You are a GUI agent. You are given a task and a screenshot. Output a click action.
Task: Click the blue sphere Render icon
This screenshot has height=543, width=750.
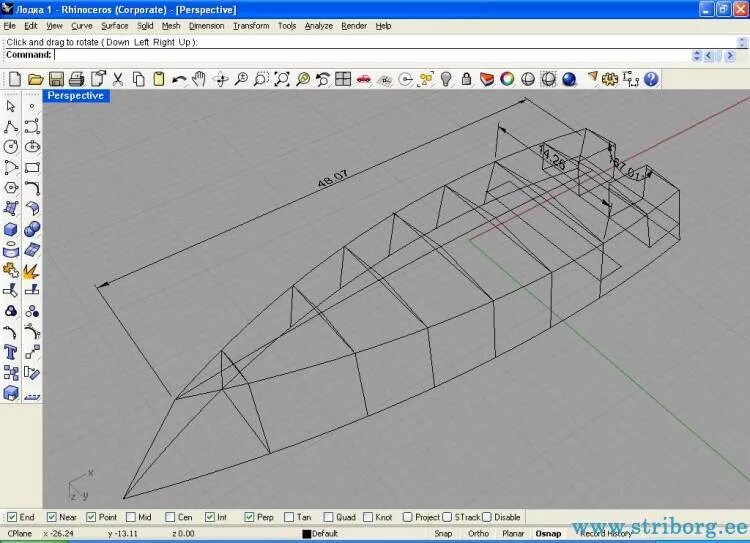click(569, 79)
